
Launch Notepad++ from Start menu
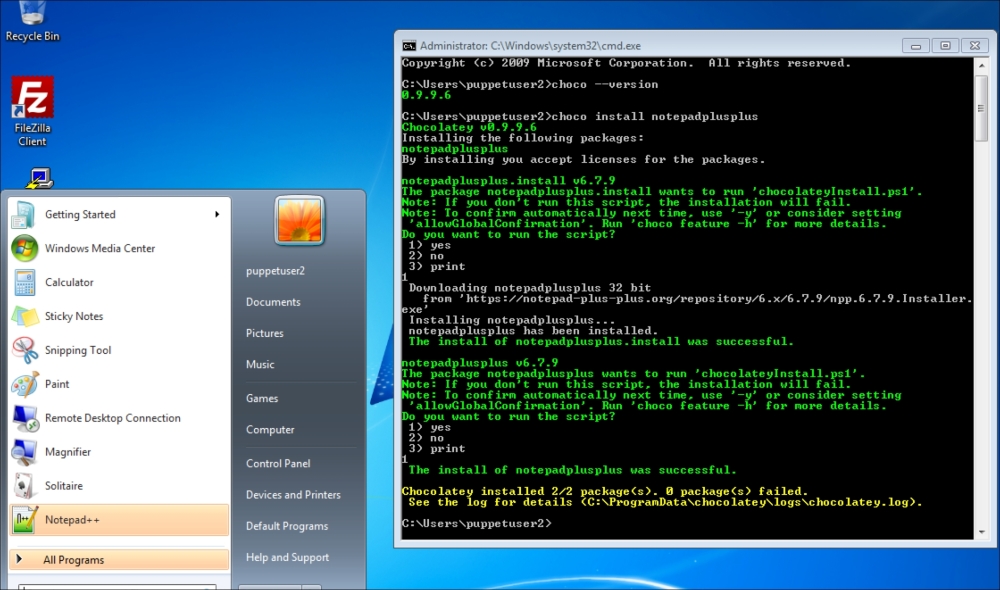(71, 520)
